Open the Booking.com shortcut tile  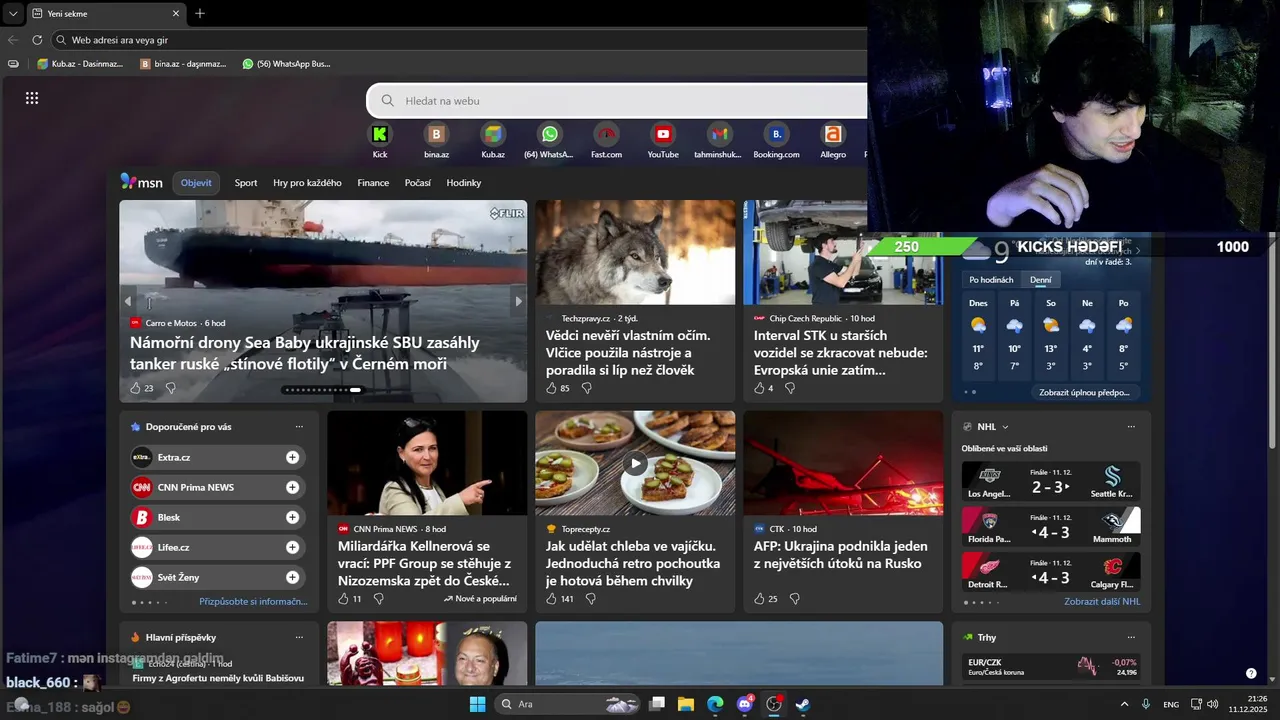click(776, 134)
